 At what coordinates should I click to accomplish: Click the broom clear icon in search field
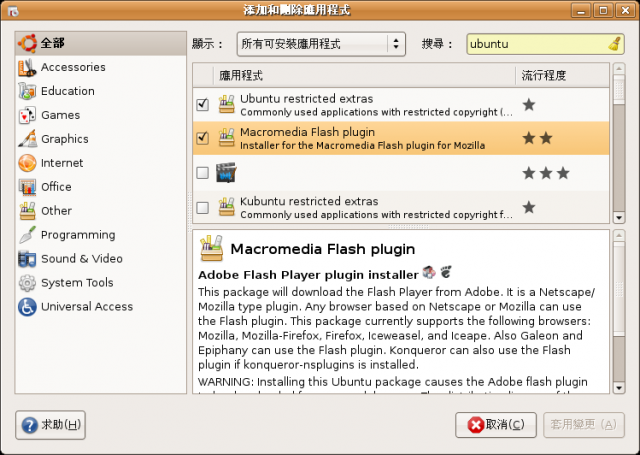click(x=614, y=44)
